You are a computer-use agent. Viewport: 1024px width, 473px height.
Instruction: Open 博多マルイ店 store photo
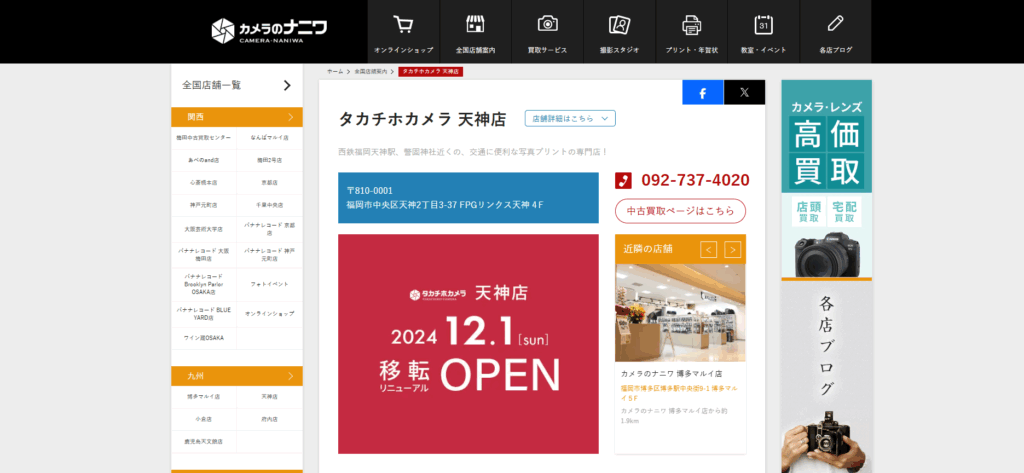pyautogui.click(x=680, y=313)
